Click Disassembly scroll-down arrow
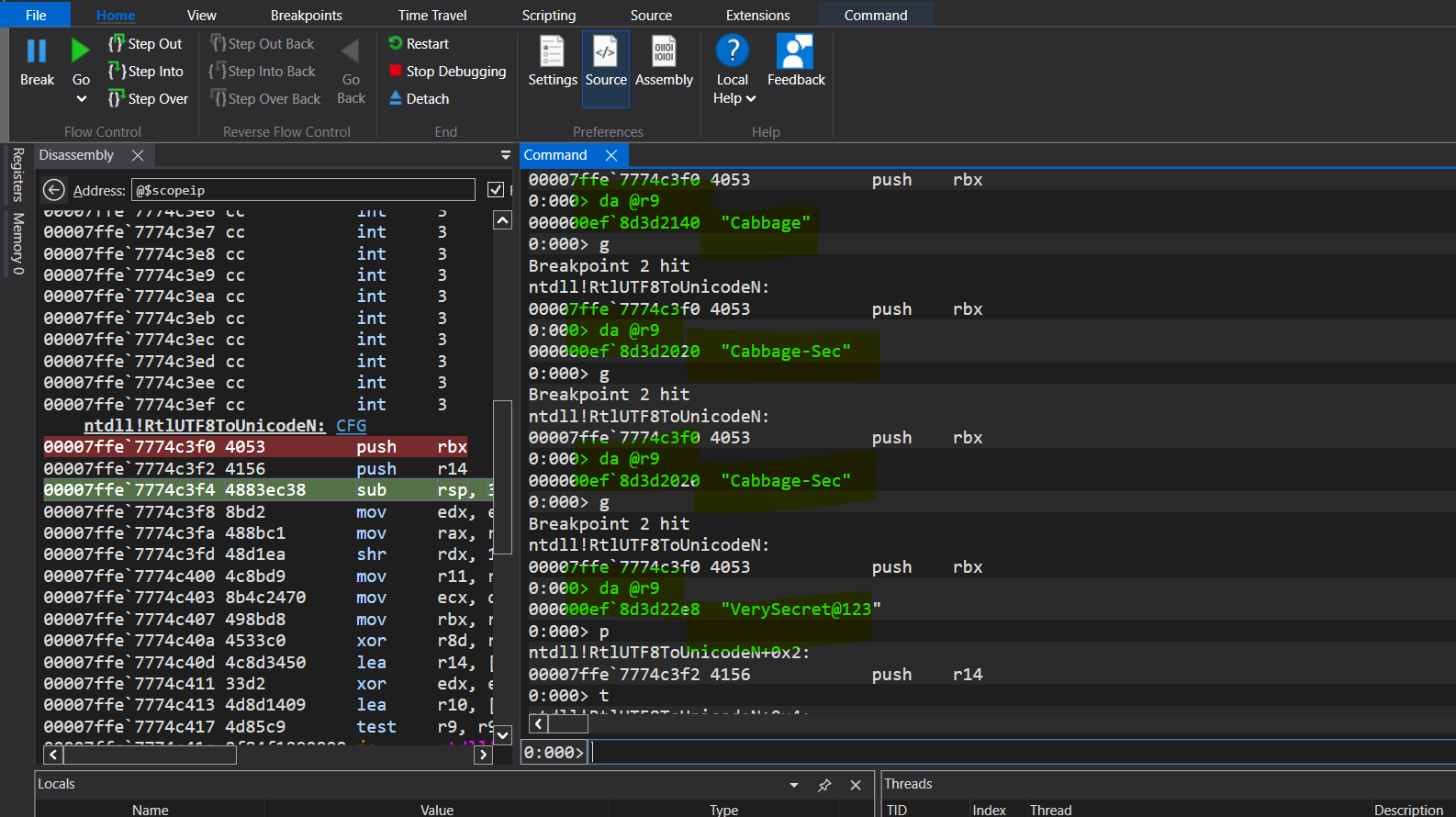The width and height of the screenshot is (1456, 817). coord(502,734)
